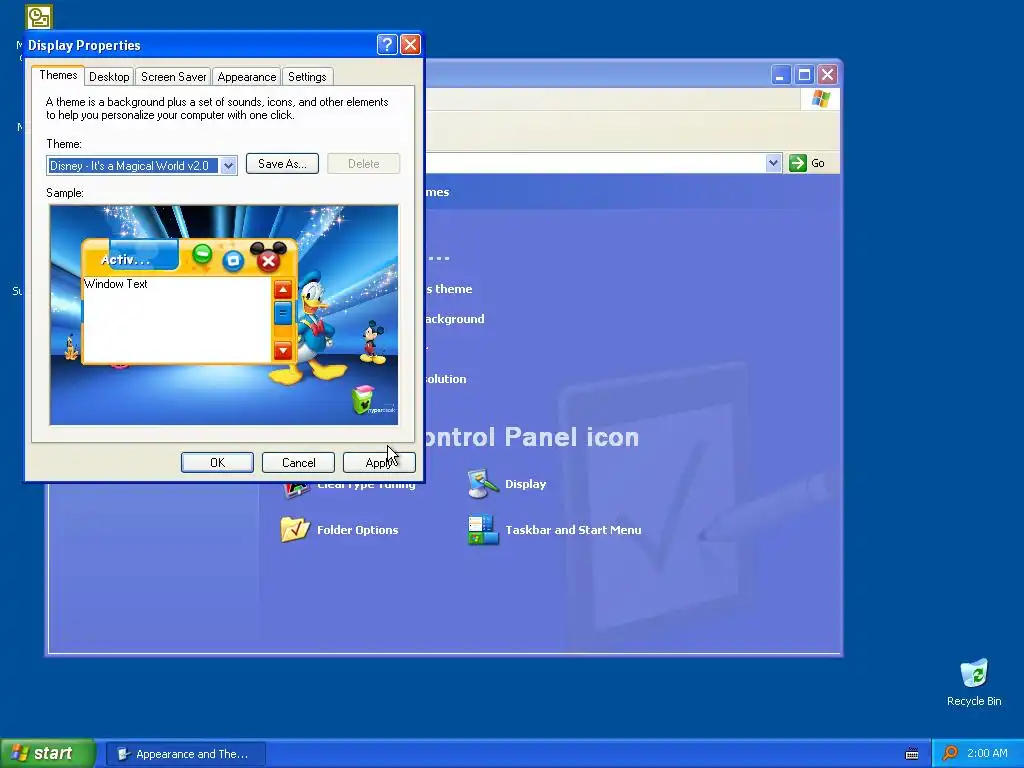Click the Disney theme sample preview image
Image resolution: width=1024 pixels, height=768 pixels.
pos(224,315)
